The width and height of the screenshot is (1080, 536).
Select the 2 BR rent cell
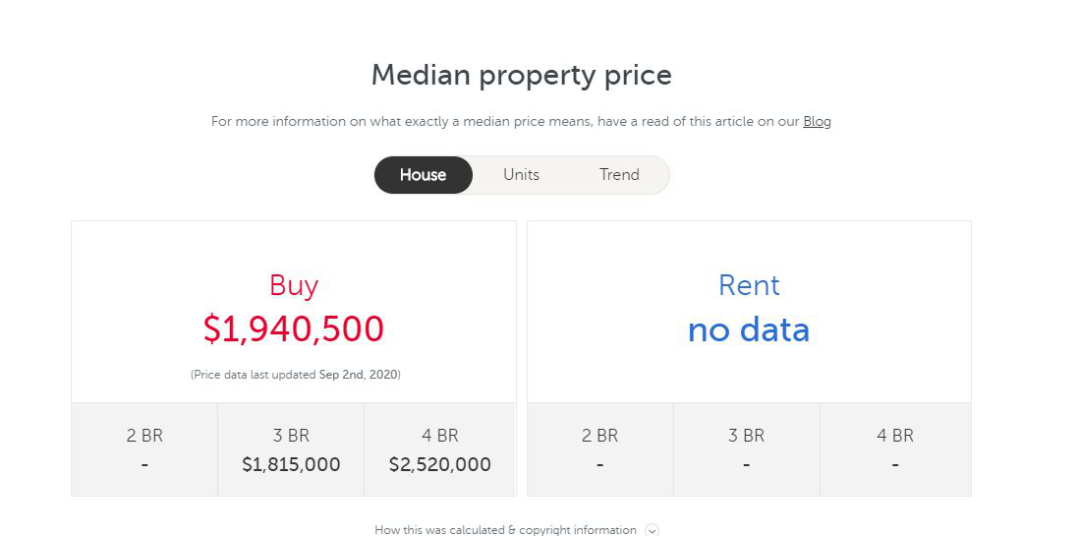point(600,449)
